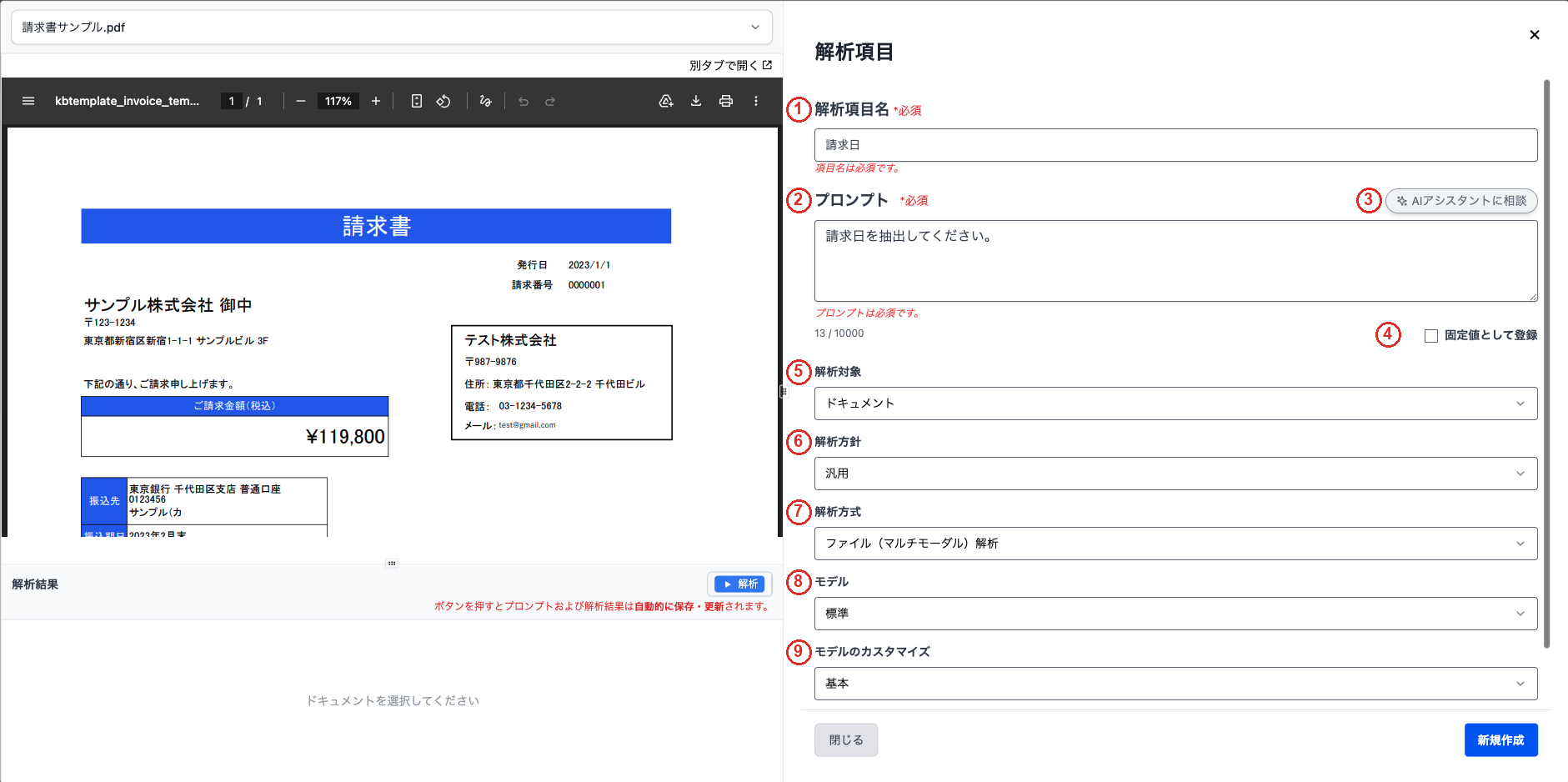Click the redo arrow in PDF toolbar
This screenshot has height=782, width=1568.
(550, 101)
